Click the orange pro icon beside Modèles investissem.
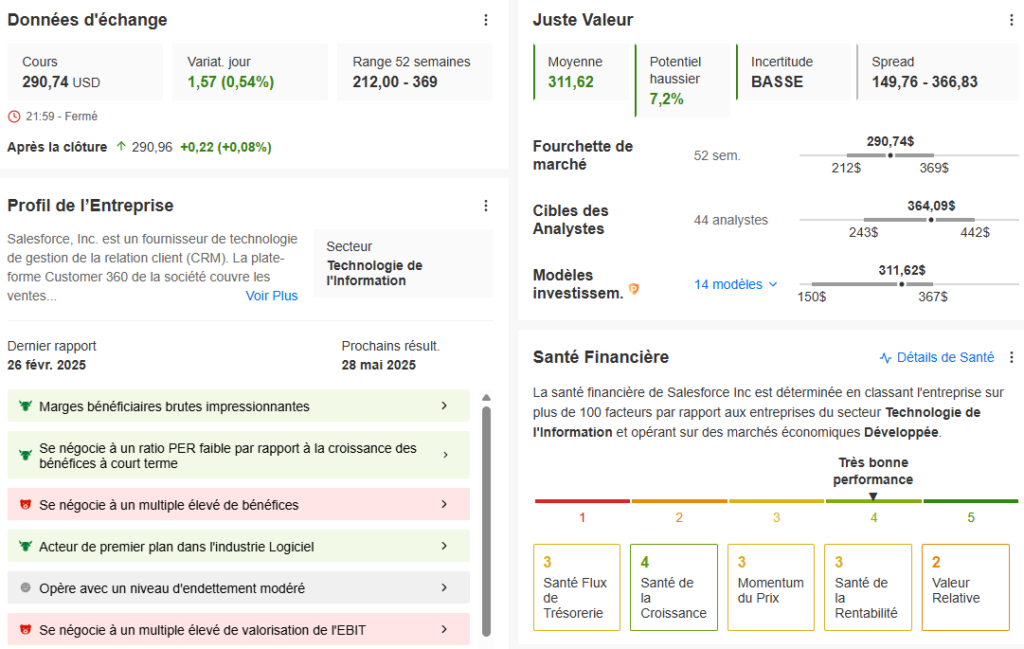Image resolution: width=1024 pixels, height=649 pixels. click(633, 290)
